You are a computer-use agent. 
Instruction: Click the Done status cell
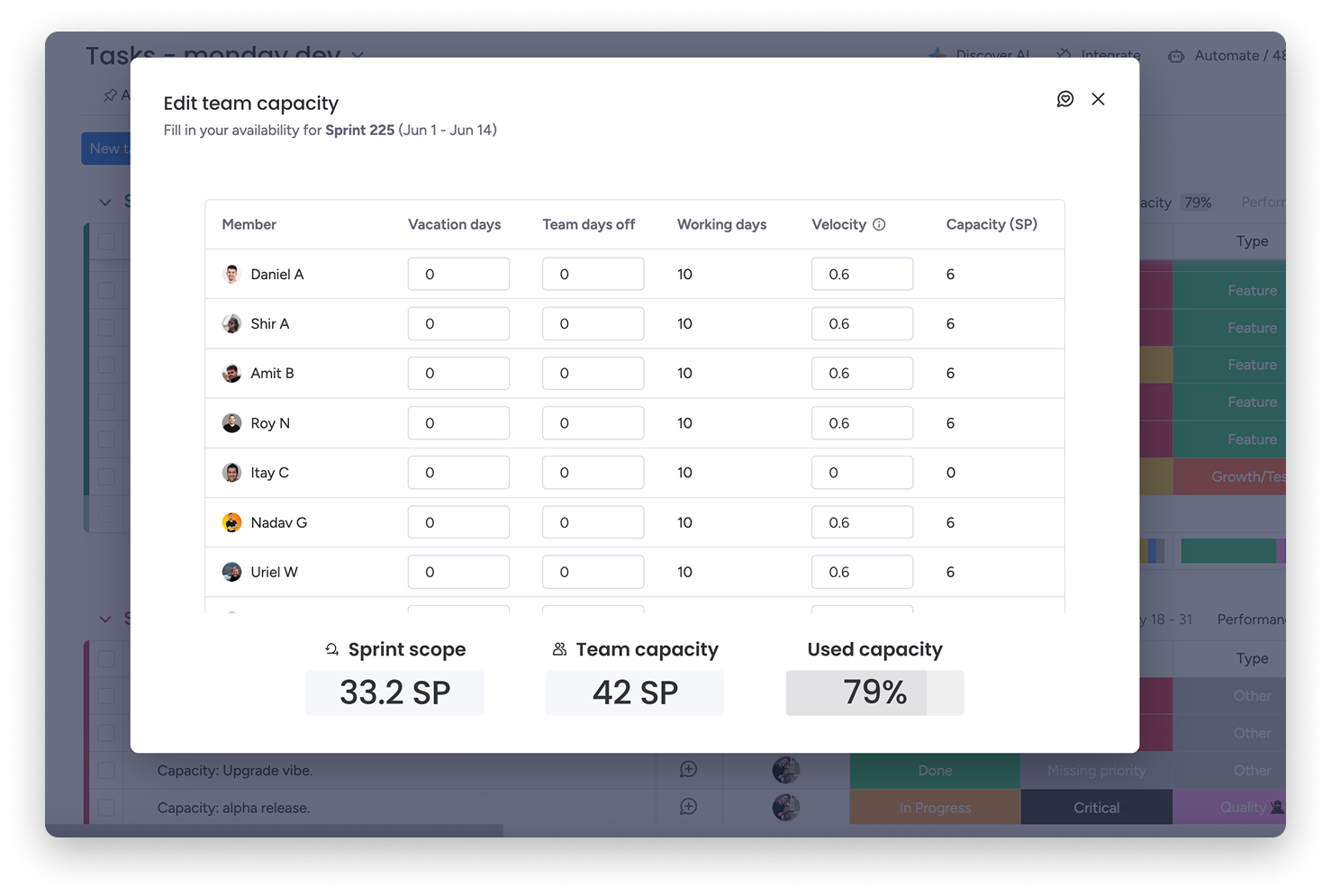(935, 771)
